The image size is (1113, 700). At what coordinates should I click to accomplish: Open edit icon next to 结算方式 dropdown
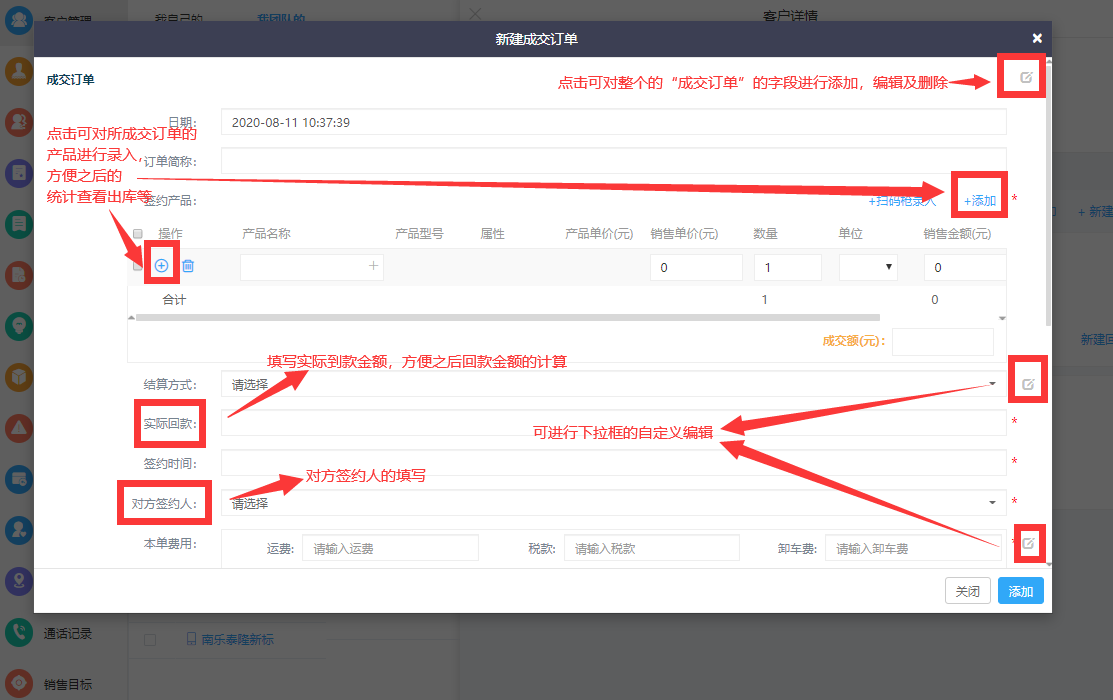tap(1028, 384)
